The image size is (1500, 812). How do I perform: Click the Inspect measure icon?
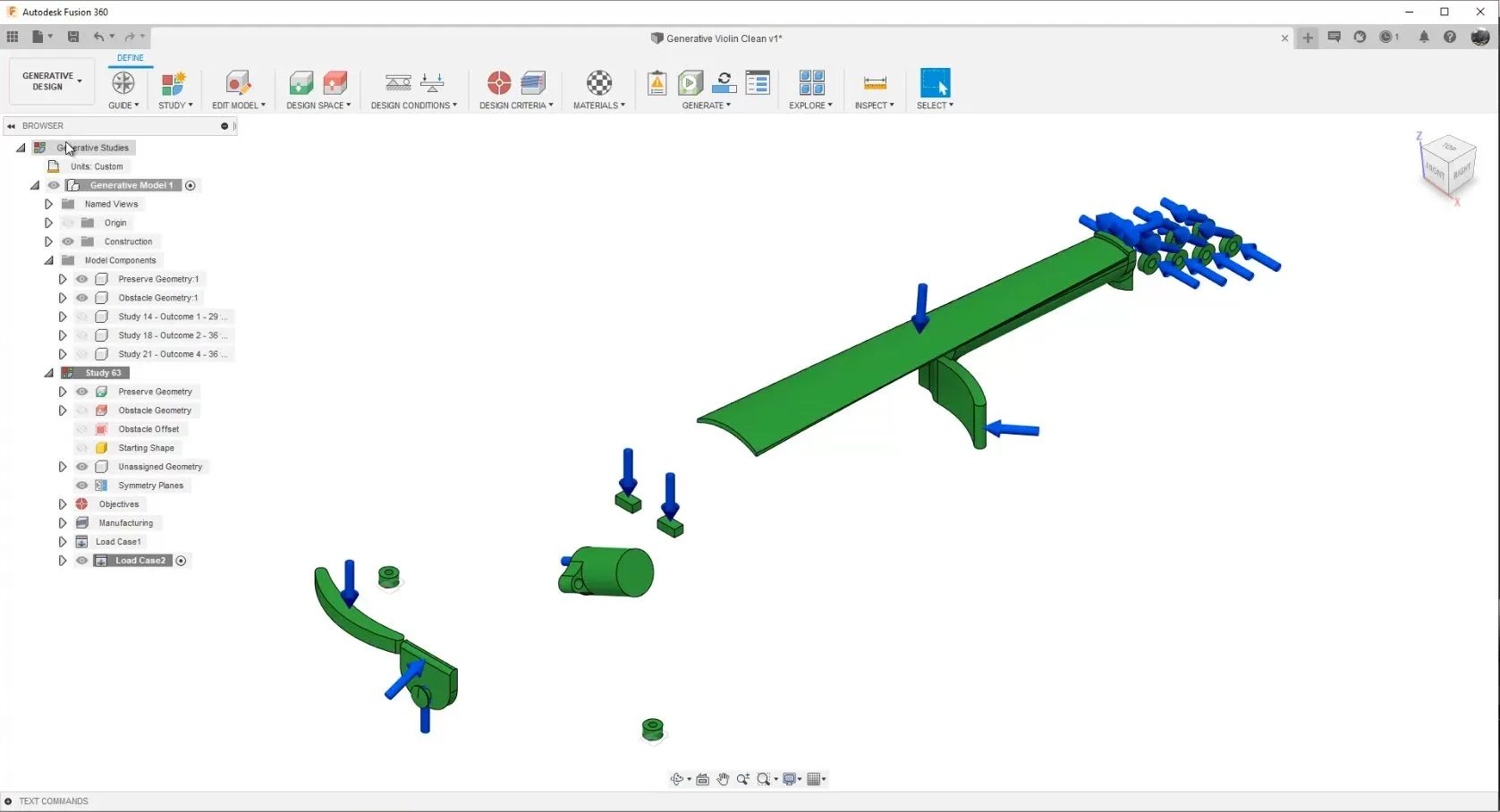point(875,83)
